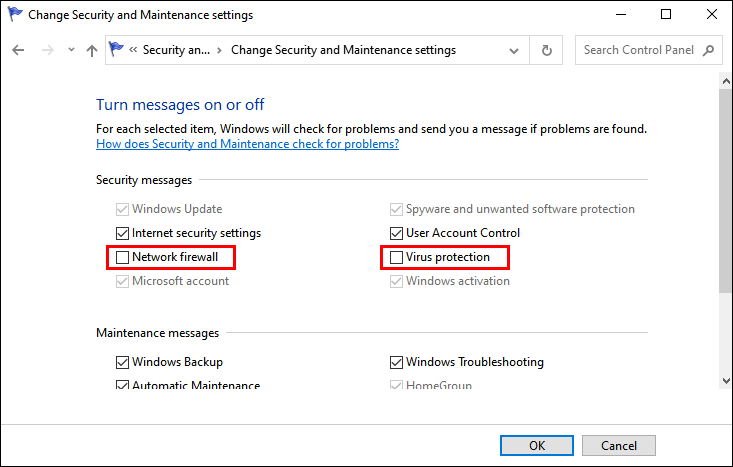The image size is (733, 467).
Task: Enable the Virus protection checkbox
Action: pos(397,257)
